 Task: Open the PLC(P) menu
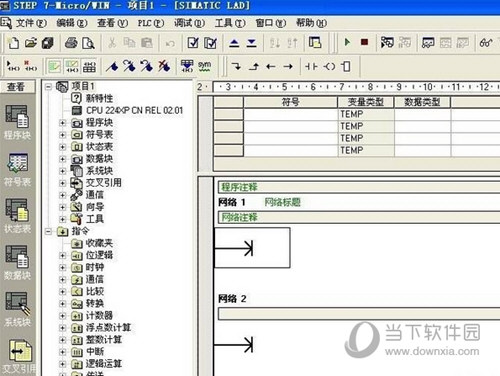(151, 23)
